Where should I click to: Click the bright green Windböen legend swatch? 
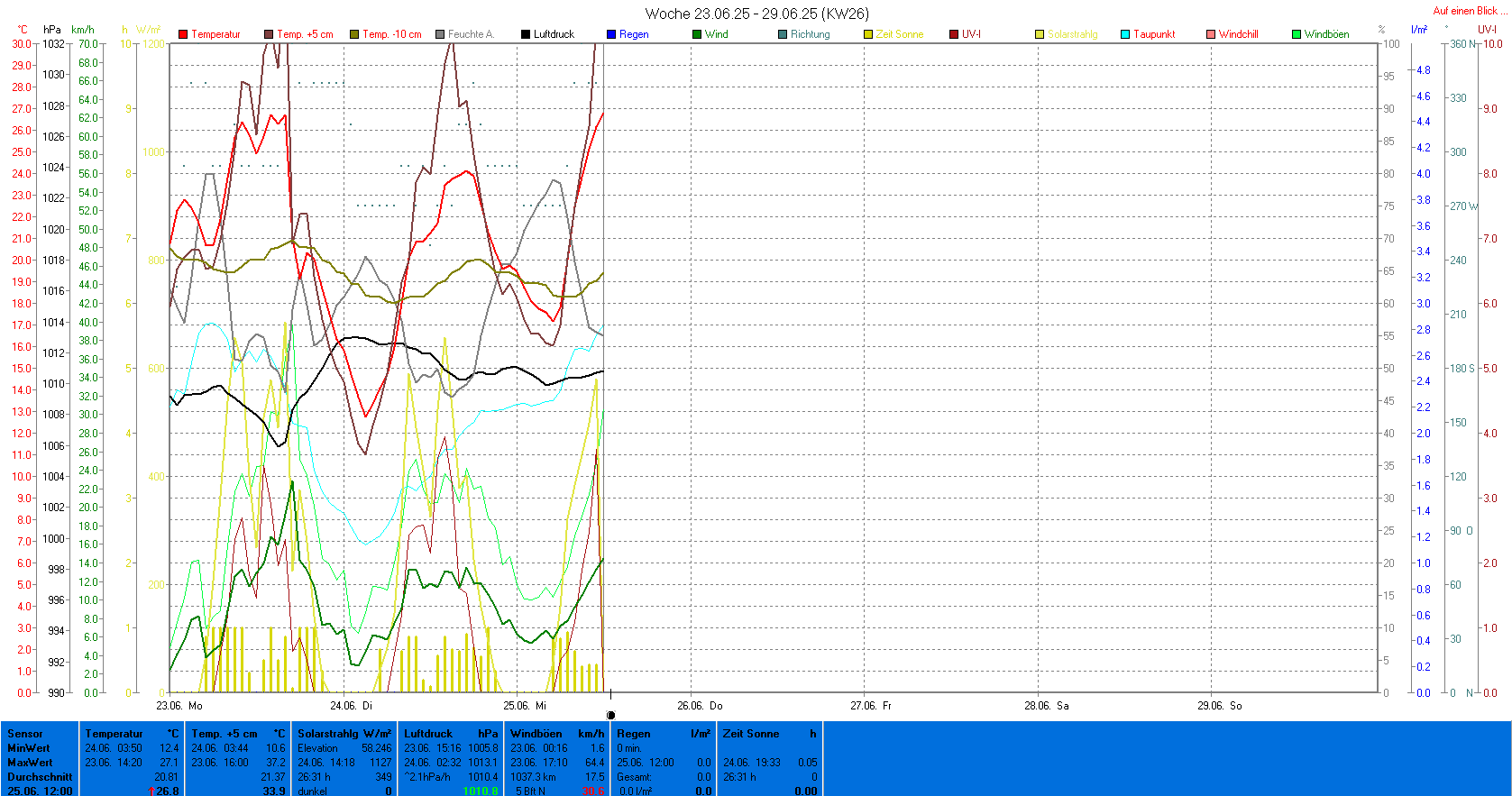point(1297,34)
